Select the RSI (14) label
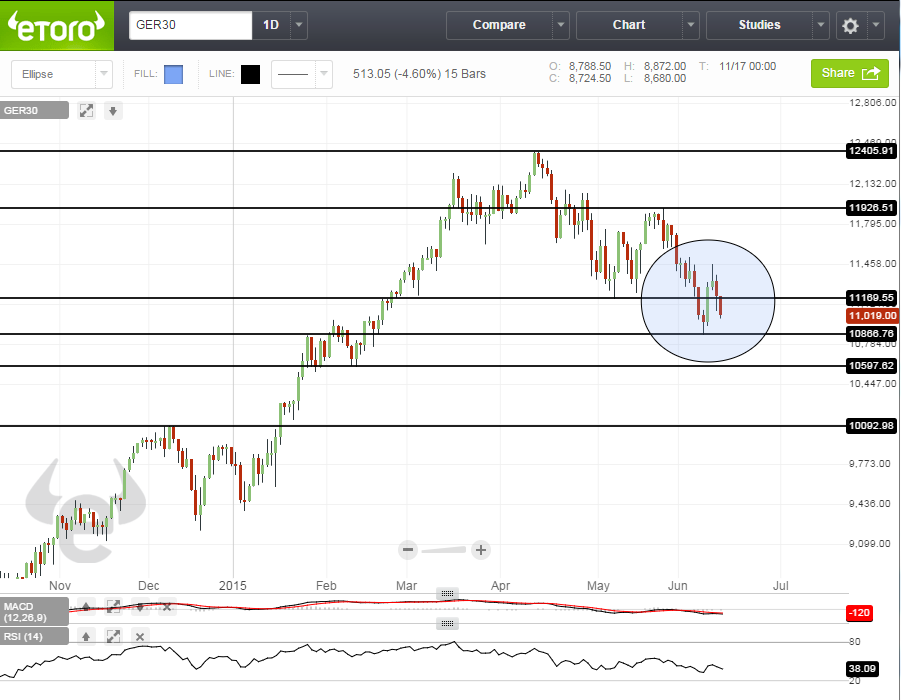This screenshot has width=901, height=700. (34, 636)
